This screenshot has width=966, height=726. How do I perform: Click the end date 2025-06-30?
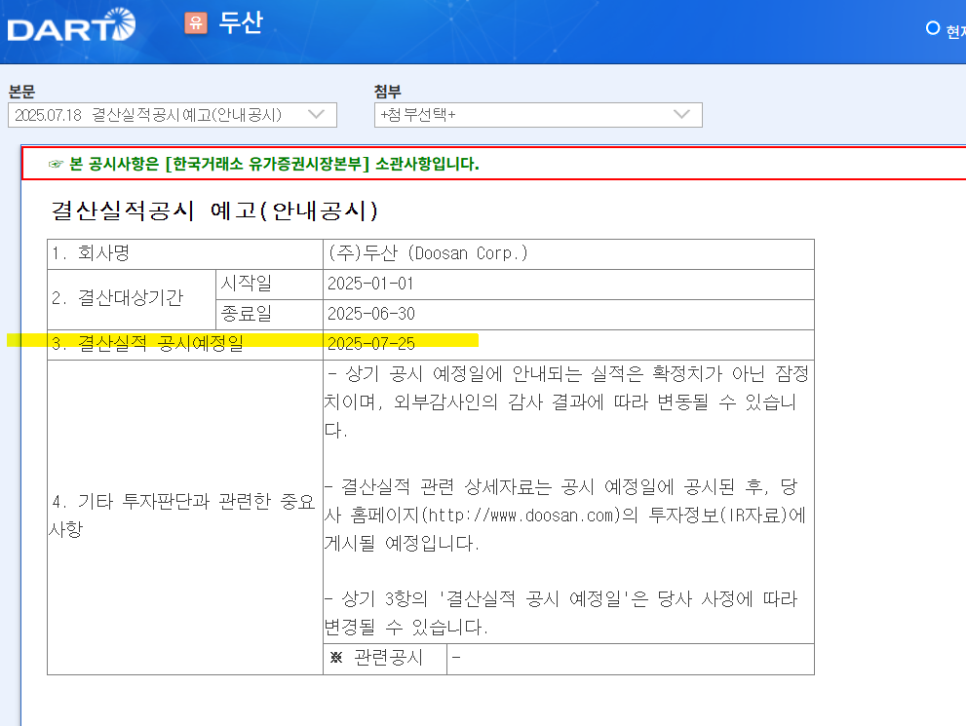(x=371, y=314)
